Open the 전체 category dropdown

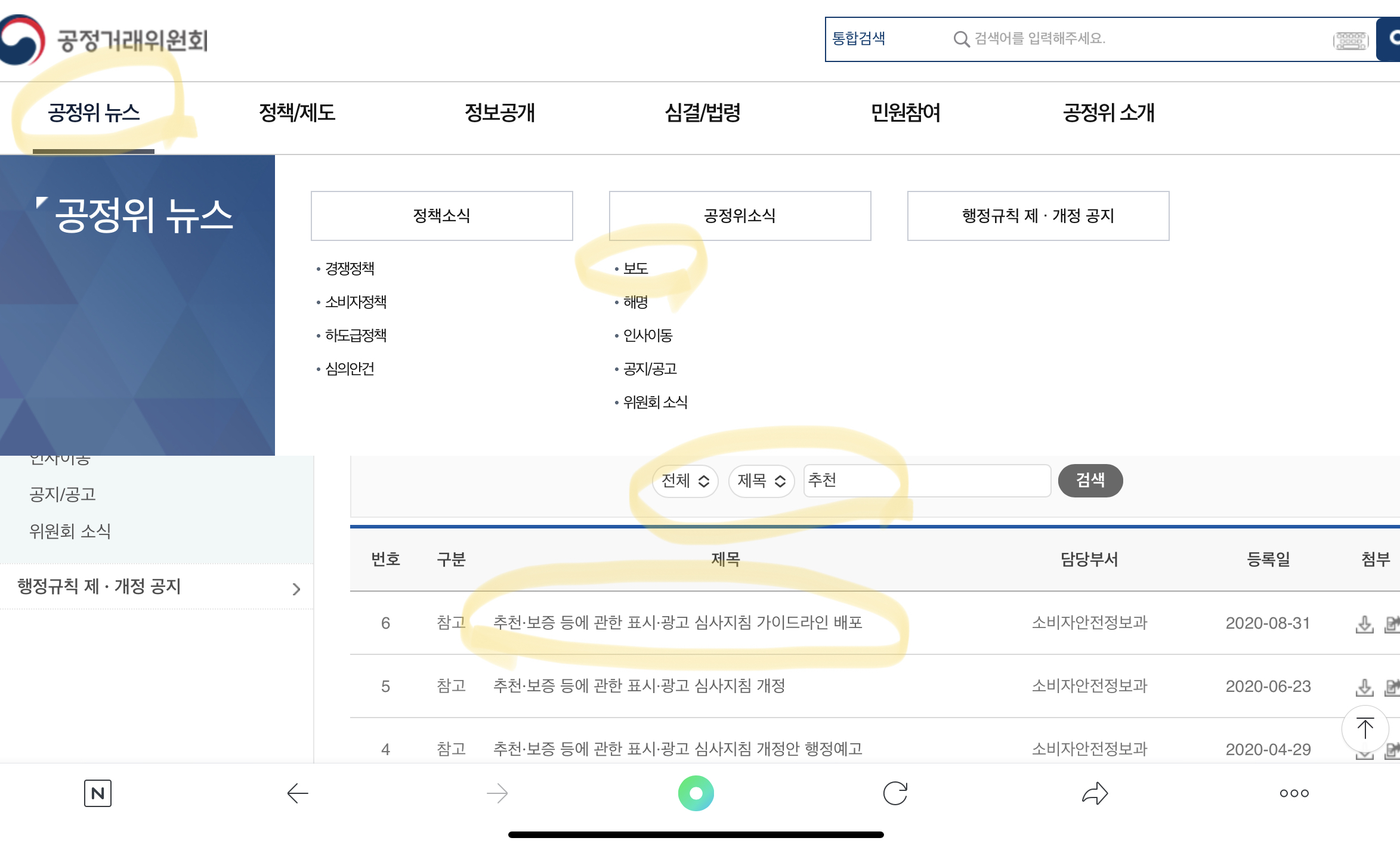pyautogui.click(x=685, y=481)
